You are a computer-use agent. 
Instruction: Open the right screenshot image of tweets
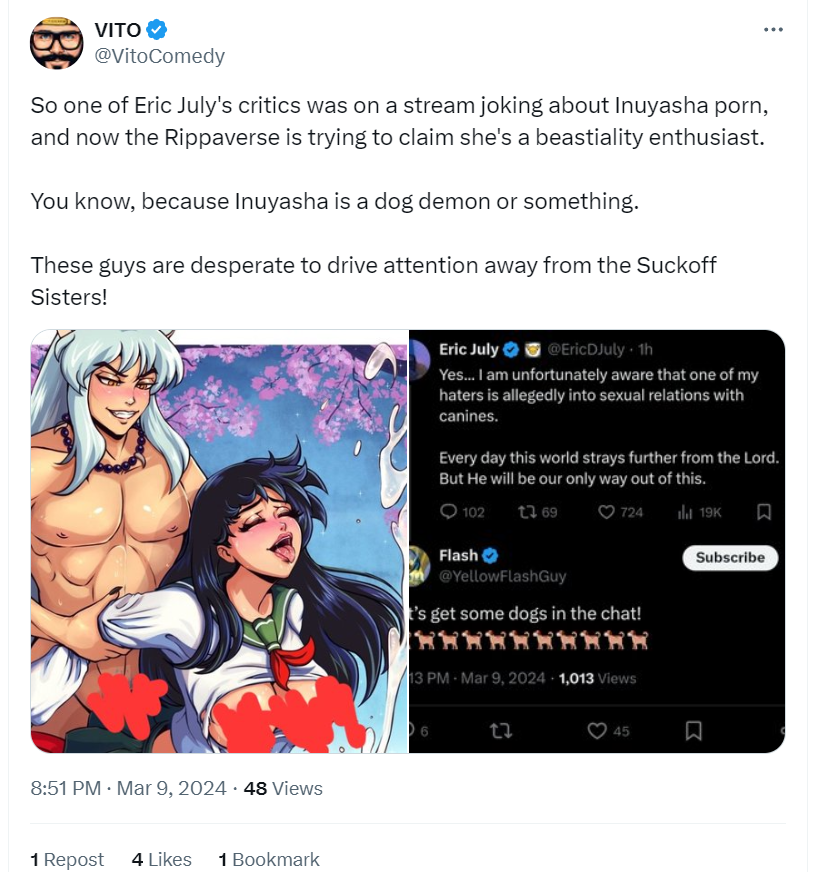point(597,541)
